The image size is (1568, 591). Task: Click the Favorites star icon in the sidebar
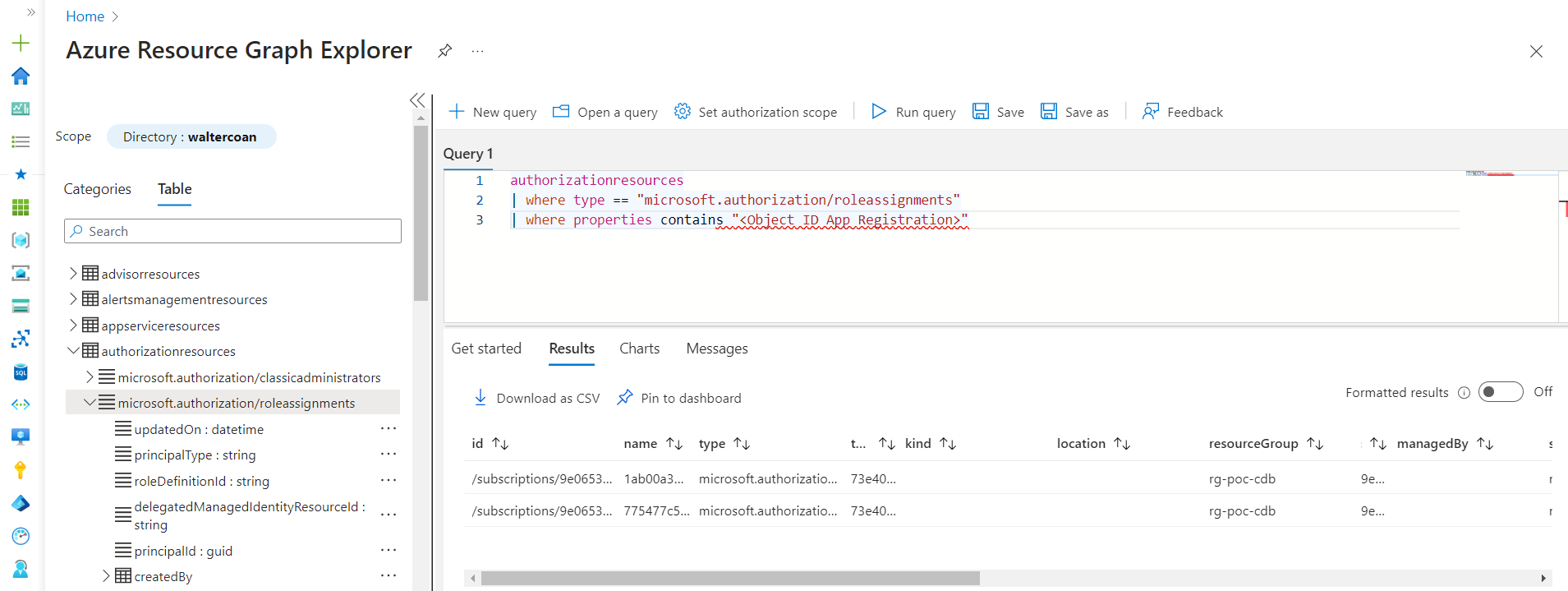(x=21, y=174)
